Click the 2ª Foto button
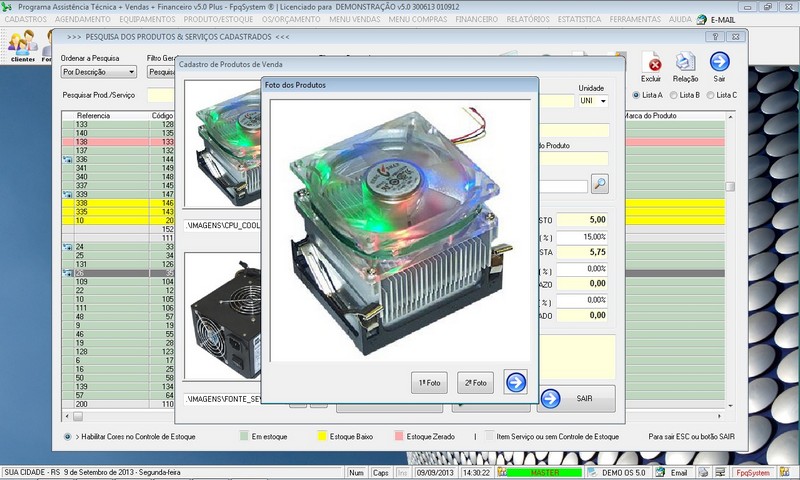 click(475, 383)
